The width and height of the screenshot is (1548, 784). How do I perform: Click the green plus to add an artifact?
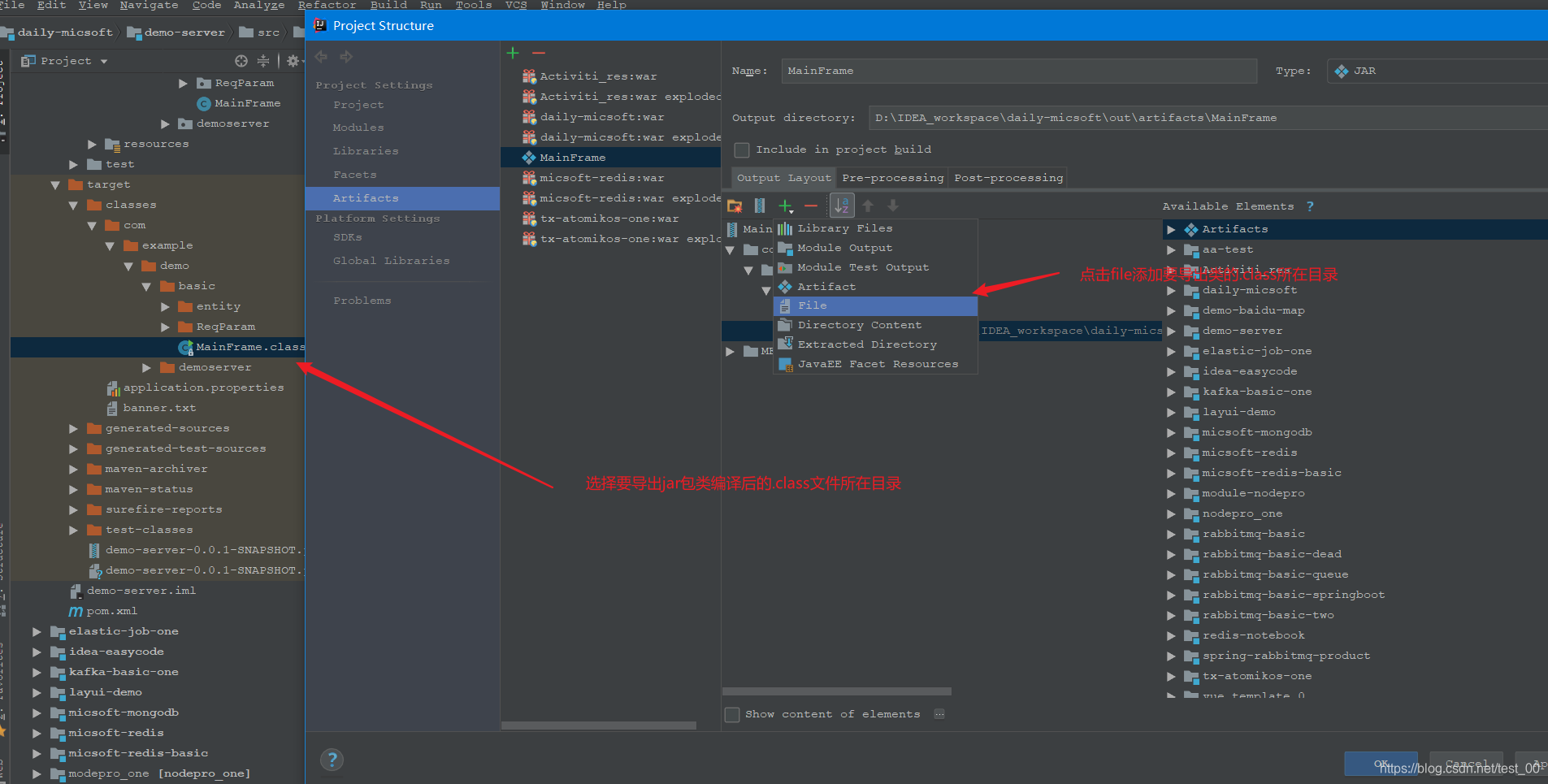click(x=513, y=54)
